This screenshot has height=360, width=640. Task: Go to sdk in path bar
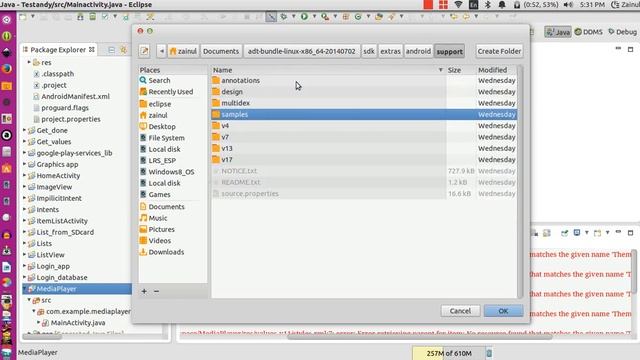[369, 51]
